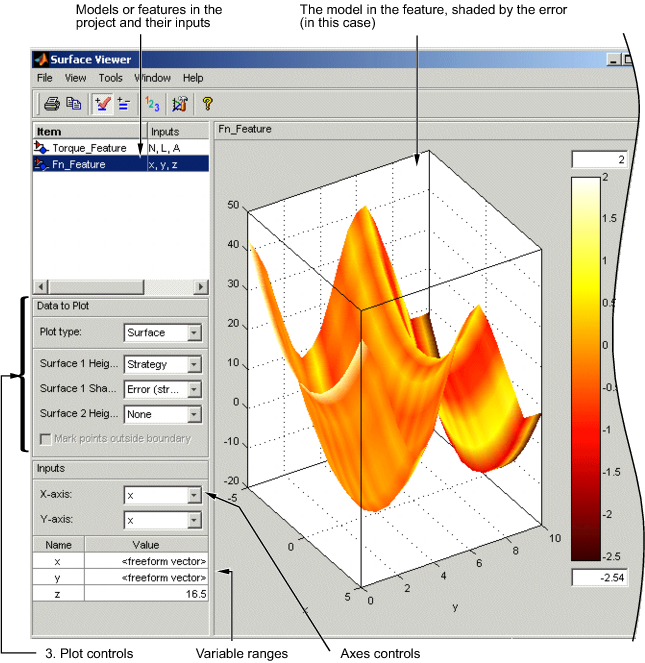
Task: Click the y freeform vector value cell
Action: (x=146, y=578)
